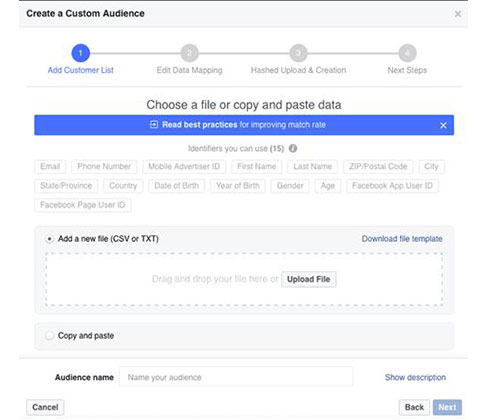Click the ZIP/Postal Code tag
Viewport: 487px width, 420px height.
click(x=378, y=166)
